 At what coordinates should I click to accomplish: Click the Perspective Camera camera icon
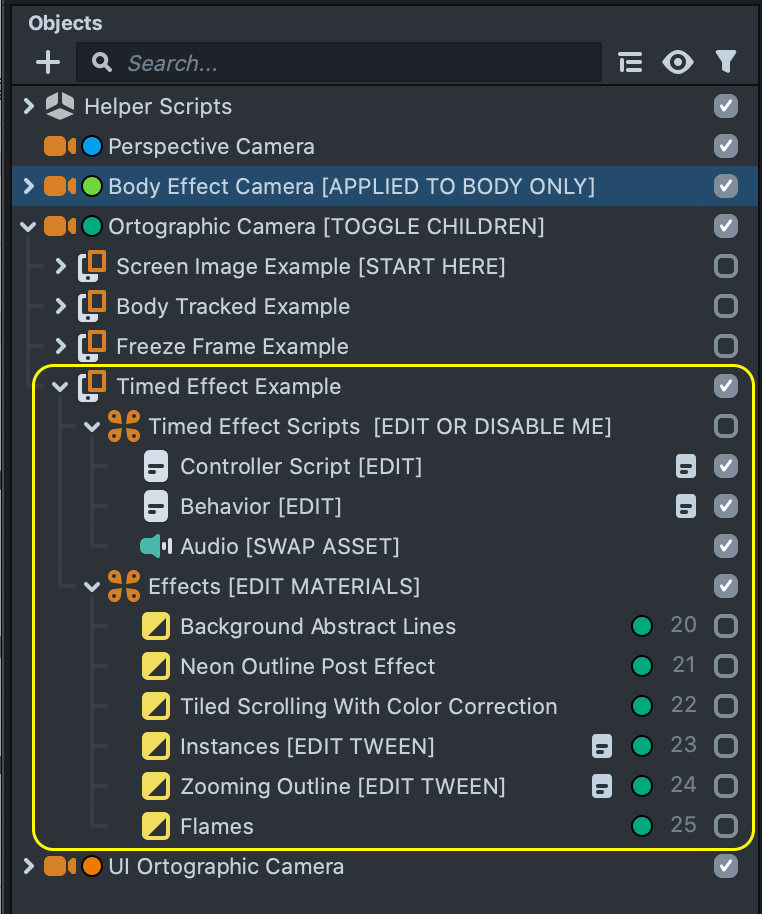pyautogui.click(x=59, y=147)
